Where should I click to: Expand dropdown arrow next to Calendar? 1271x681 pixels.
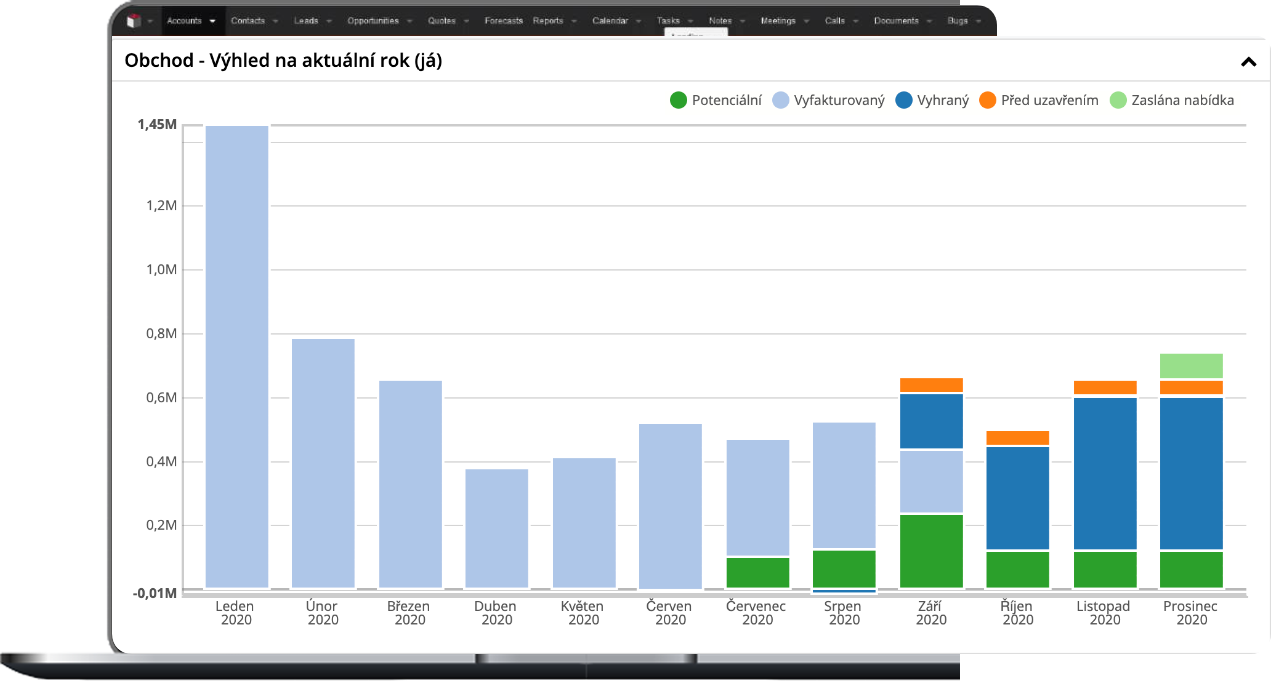[x=638, y=21]
